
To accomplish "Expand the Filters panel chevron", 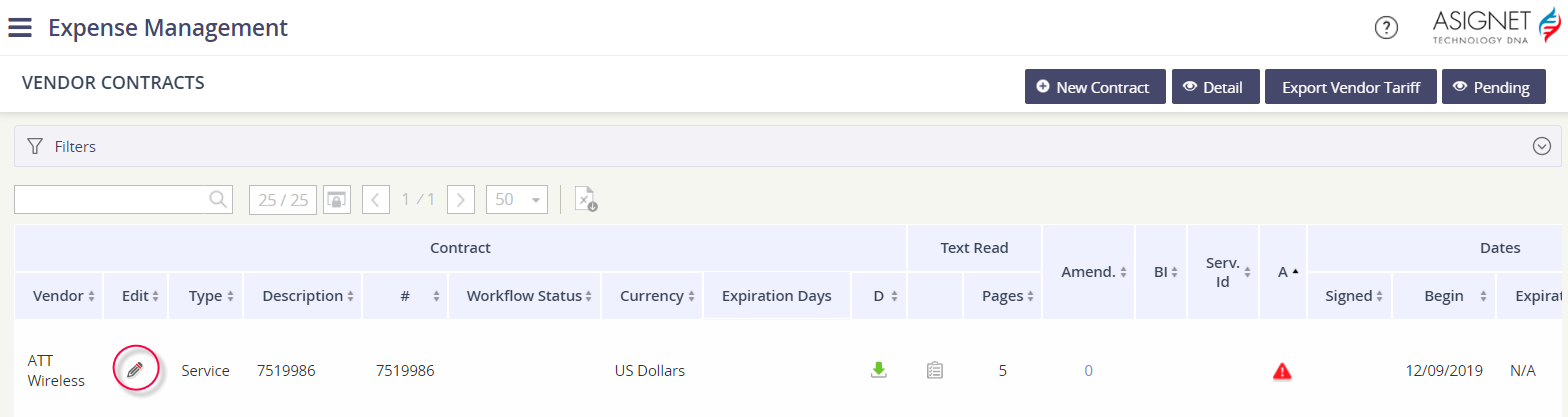I will (1541, 147).
